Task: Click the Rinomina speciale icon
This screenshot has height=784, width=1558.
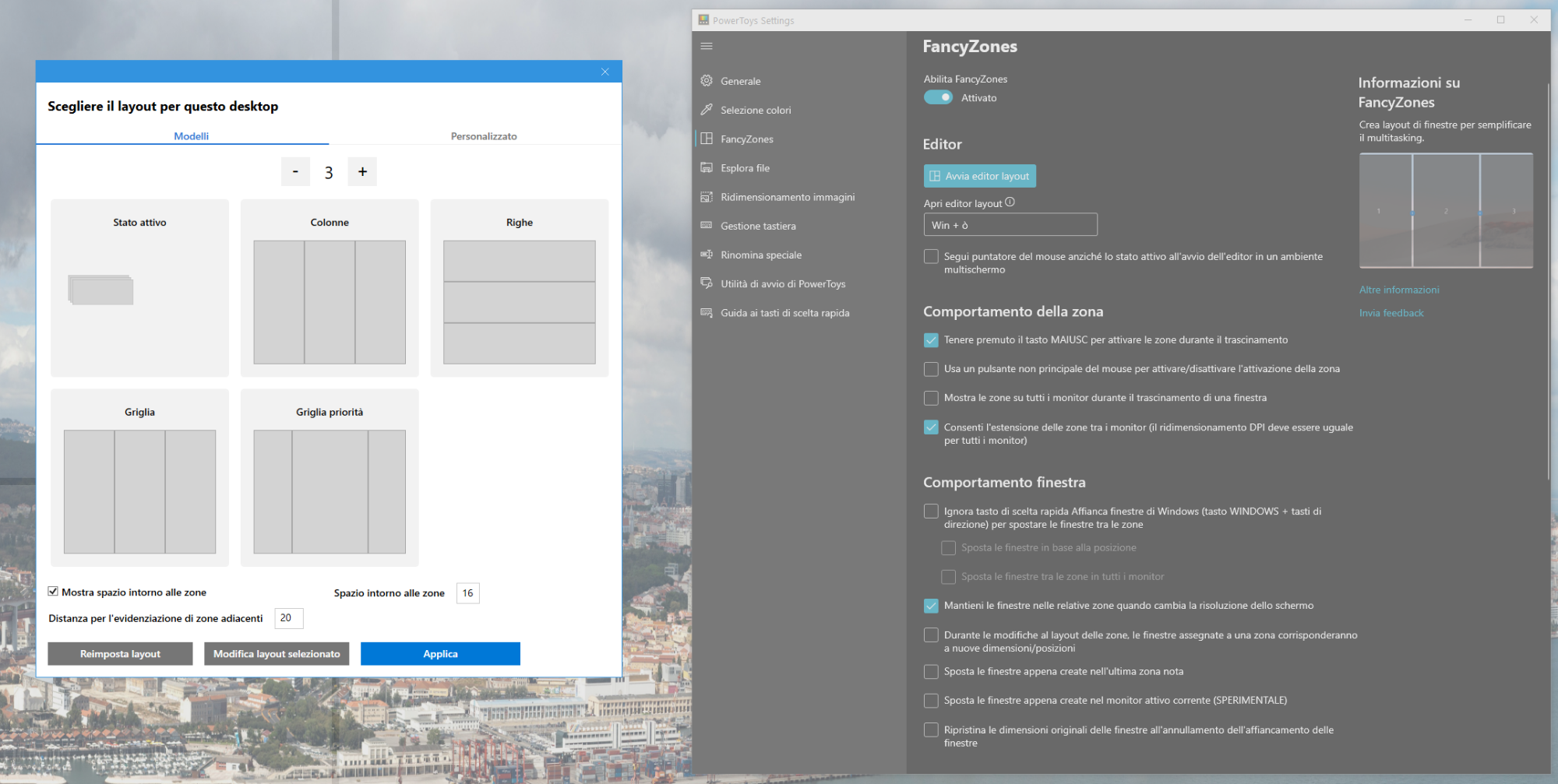Action: pyautogui.click(x=707, y=255)
